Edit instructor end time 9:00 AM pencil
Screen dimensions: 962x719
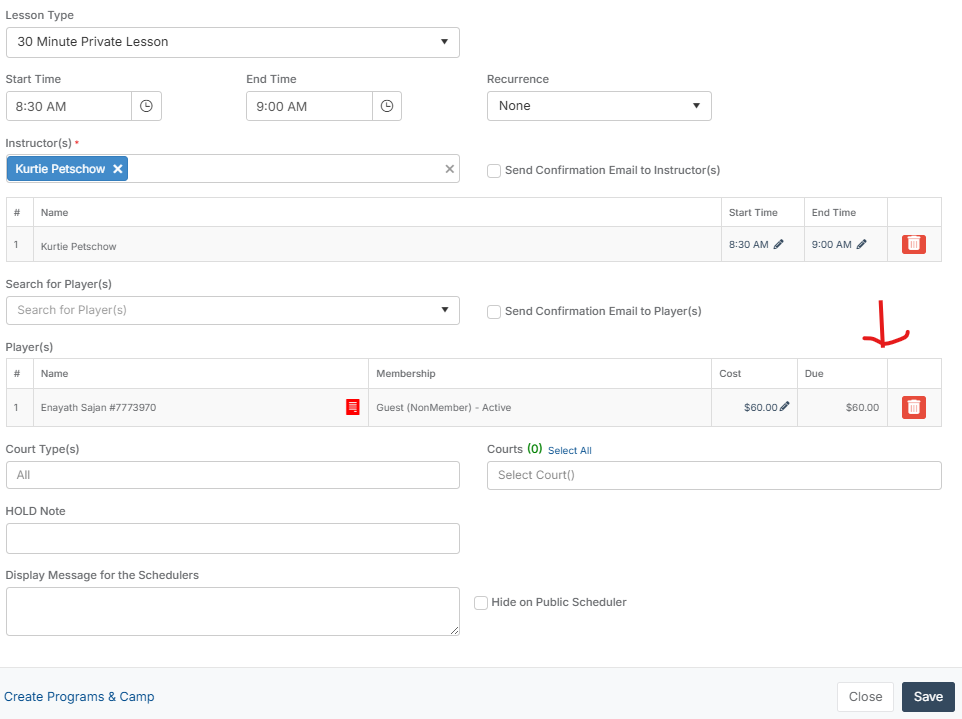pyautogui.click(x=861, y=244)
